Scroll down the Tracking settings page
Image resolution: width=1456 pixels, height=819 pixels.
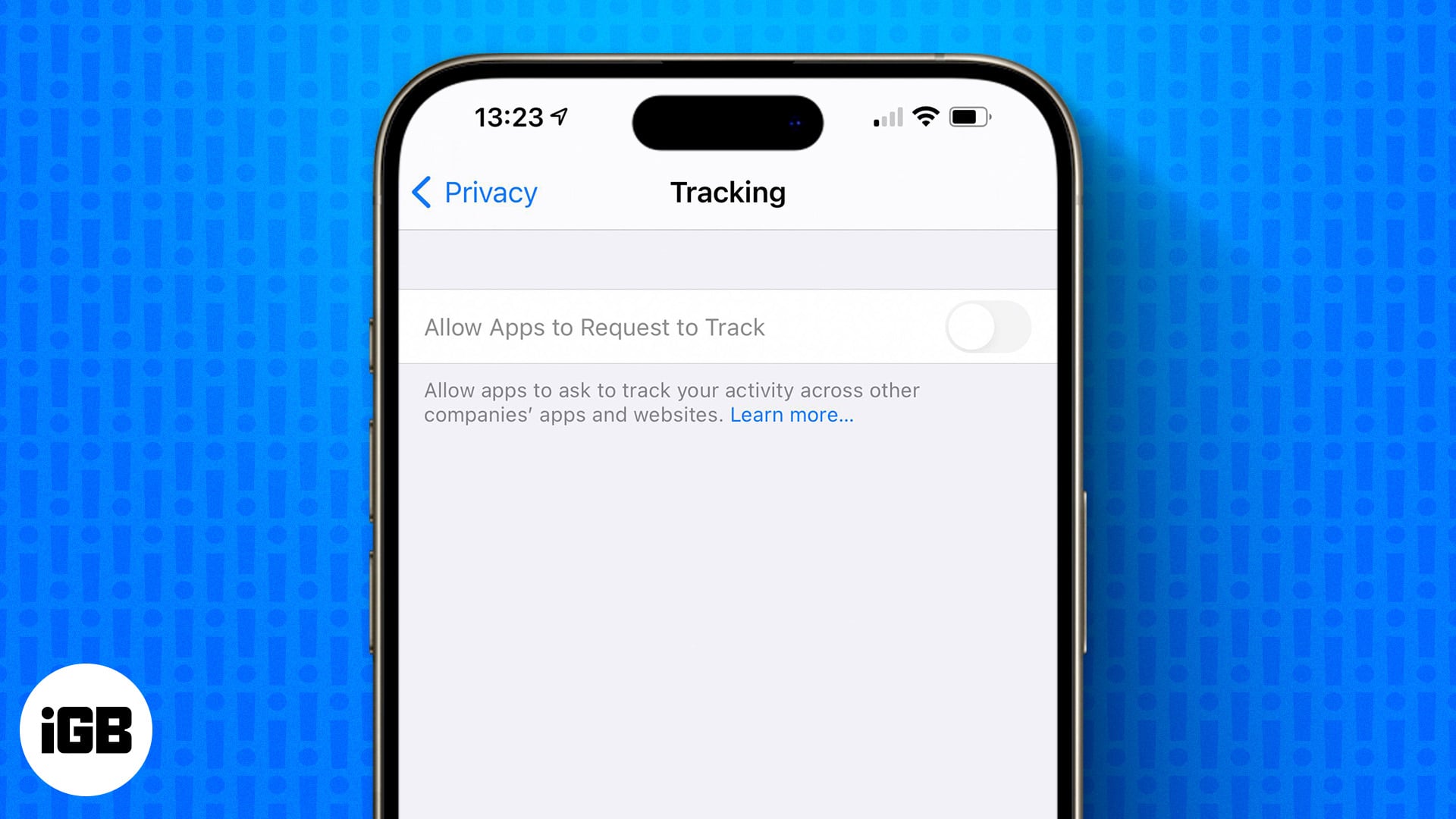pyautogui.click(x=728, y=550)
